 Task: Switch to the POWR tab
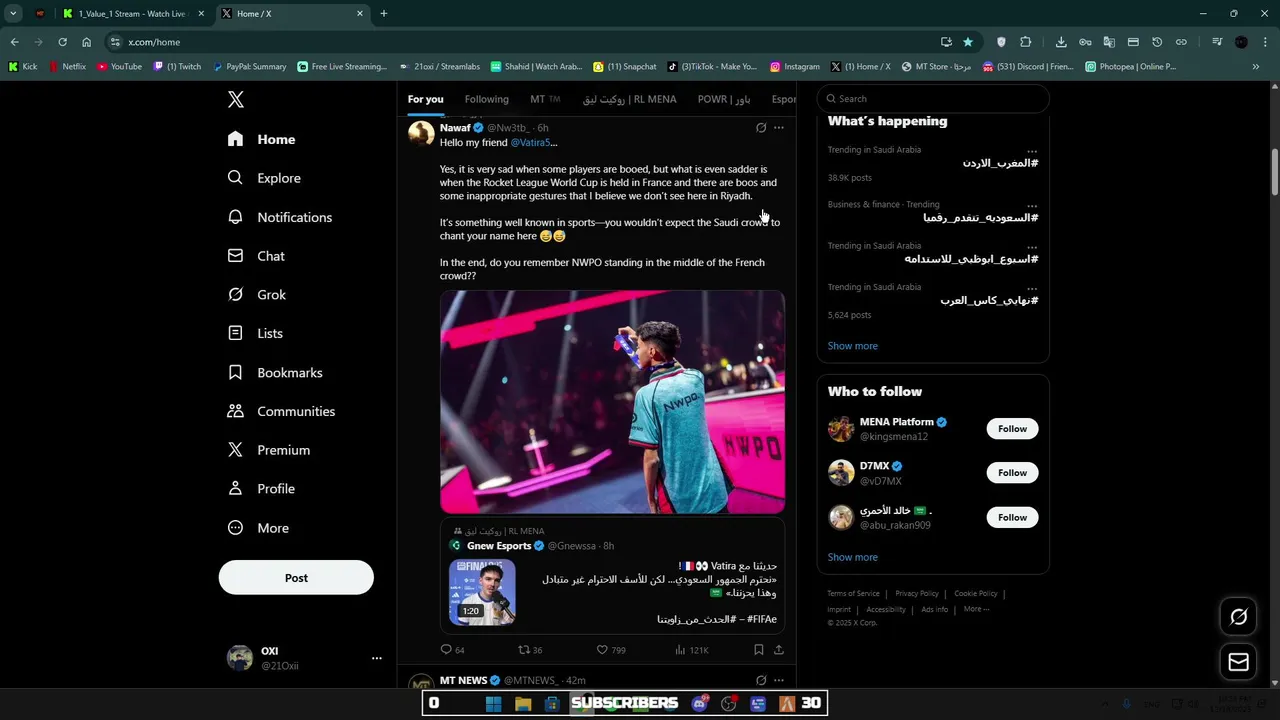[724, 99]
